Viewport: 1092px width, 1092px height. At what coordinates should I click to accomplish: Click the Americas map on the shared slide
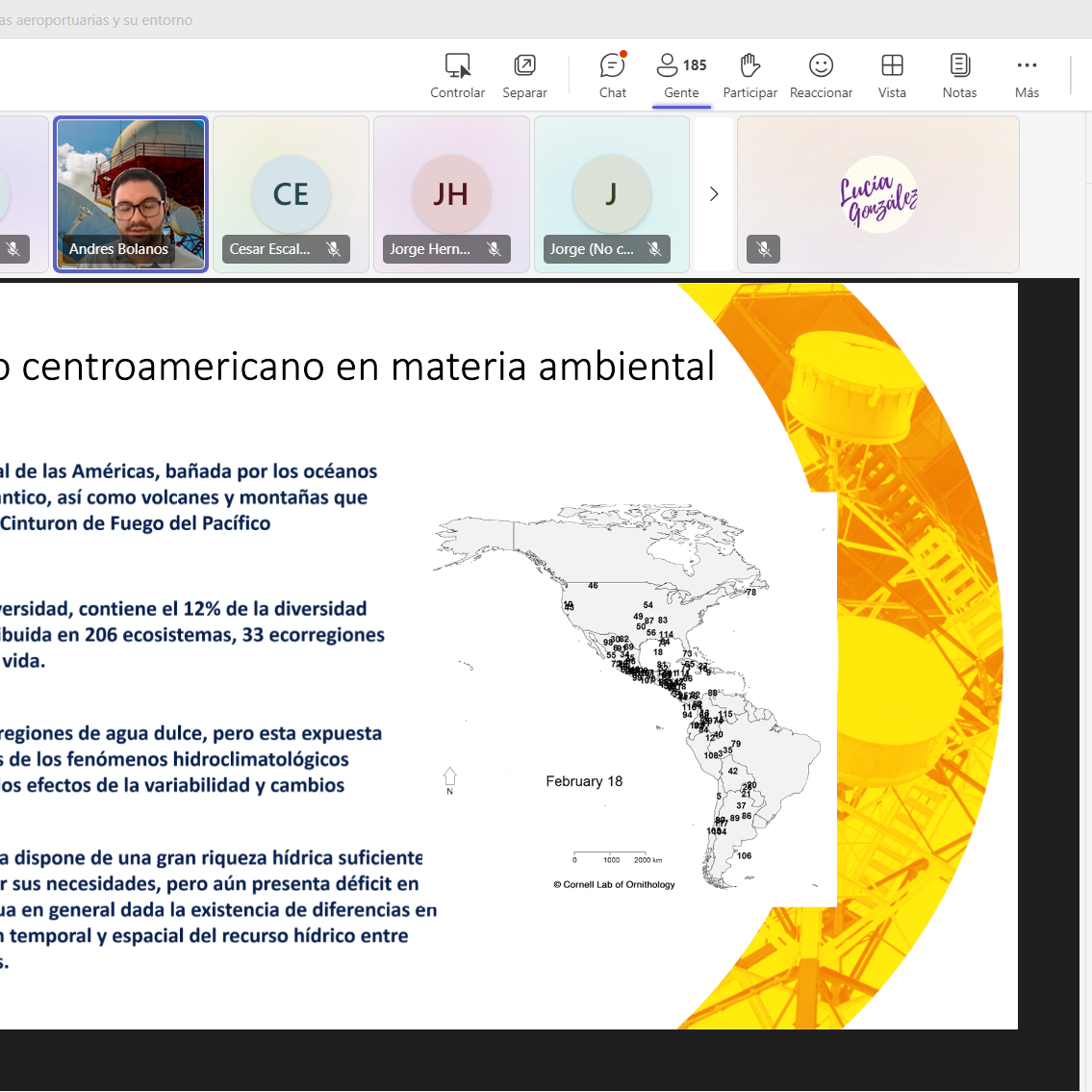point(635,693)
